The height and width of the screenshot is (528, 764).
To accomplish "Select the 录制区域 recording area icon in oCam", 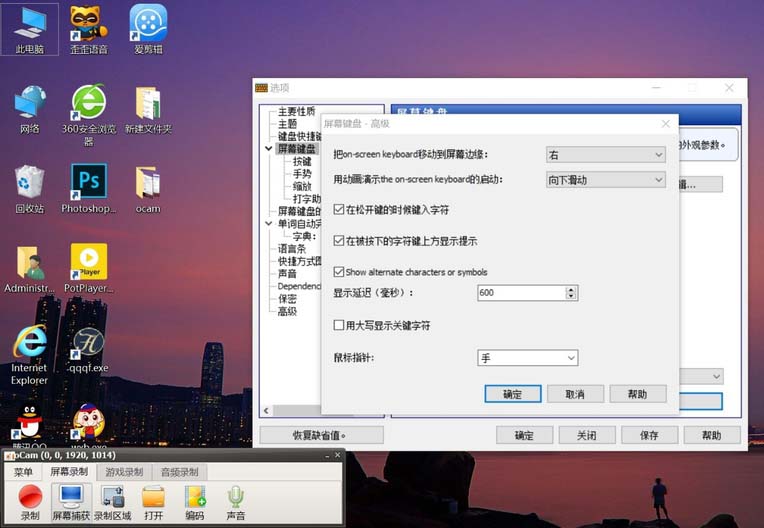I will [113, 503].
